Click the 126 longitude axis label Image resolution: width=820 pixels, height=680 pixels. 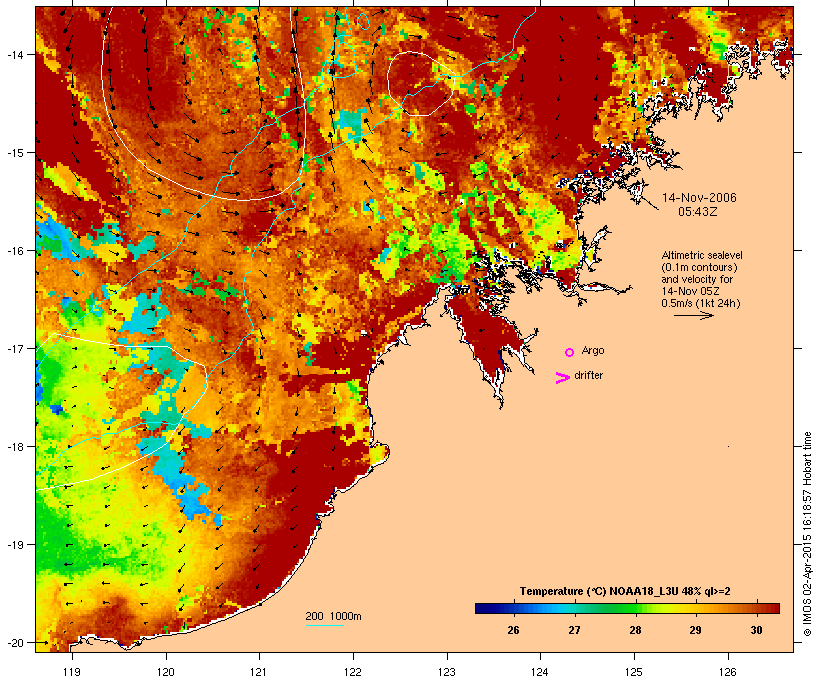(x=728, y=672)
